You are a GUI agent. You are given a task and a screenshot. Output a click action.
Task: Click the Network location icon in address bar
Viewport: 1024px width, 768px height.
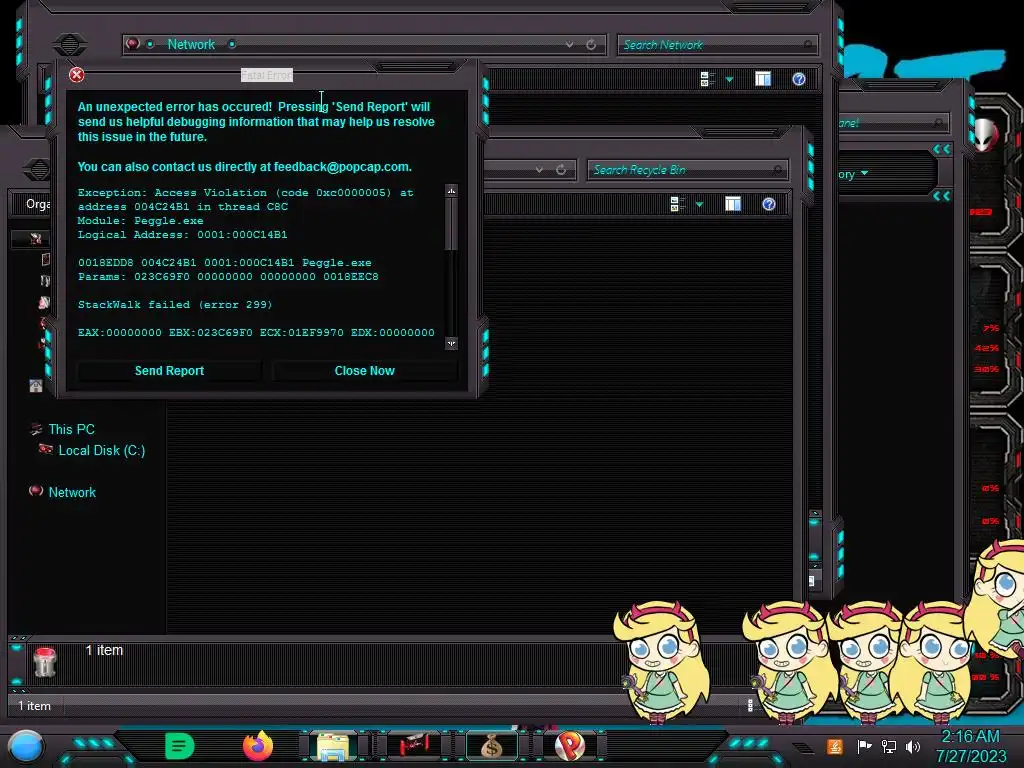[133, 44]
